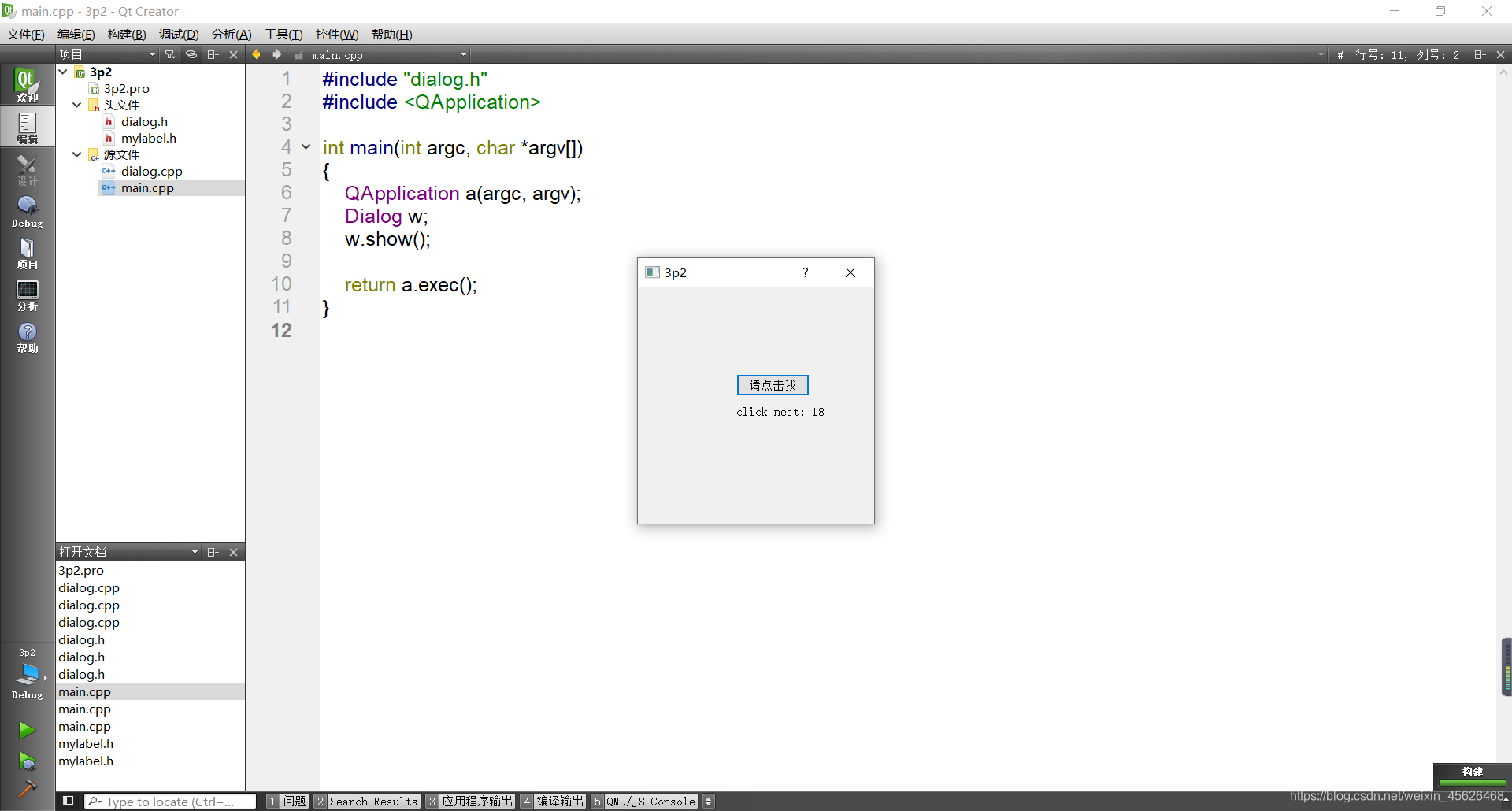The height and width of the screenshot is (811, 1512).
Task: Fold the main function at line 4
Action: [306, 147]
